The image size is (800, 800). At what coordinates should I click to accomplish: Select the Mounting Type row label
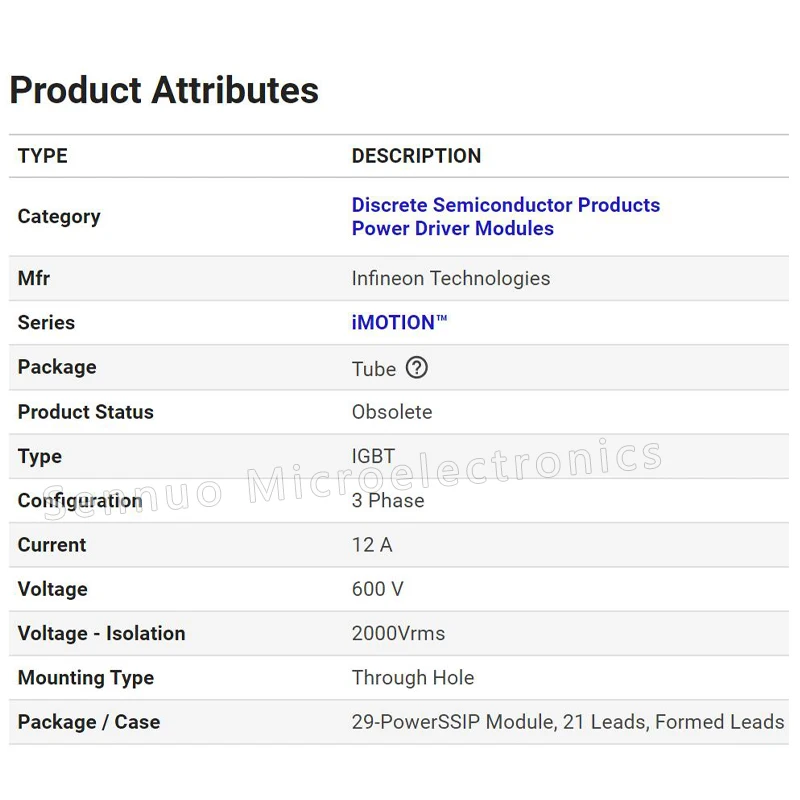coord(86,677)
